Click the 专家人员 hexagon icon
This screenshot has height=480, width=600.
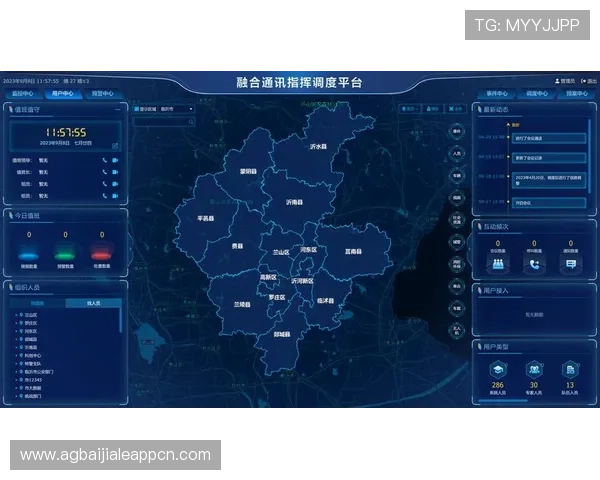tap(534, 370)
